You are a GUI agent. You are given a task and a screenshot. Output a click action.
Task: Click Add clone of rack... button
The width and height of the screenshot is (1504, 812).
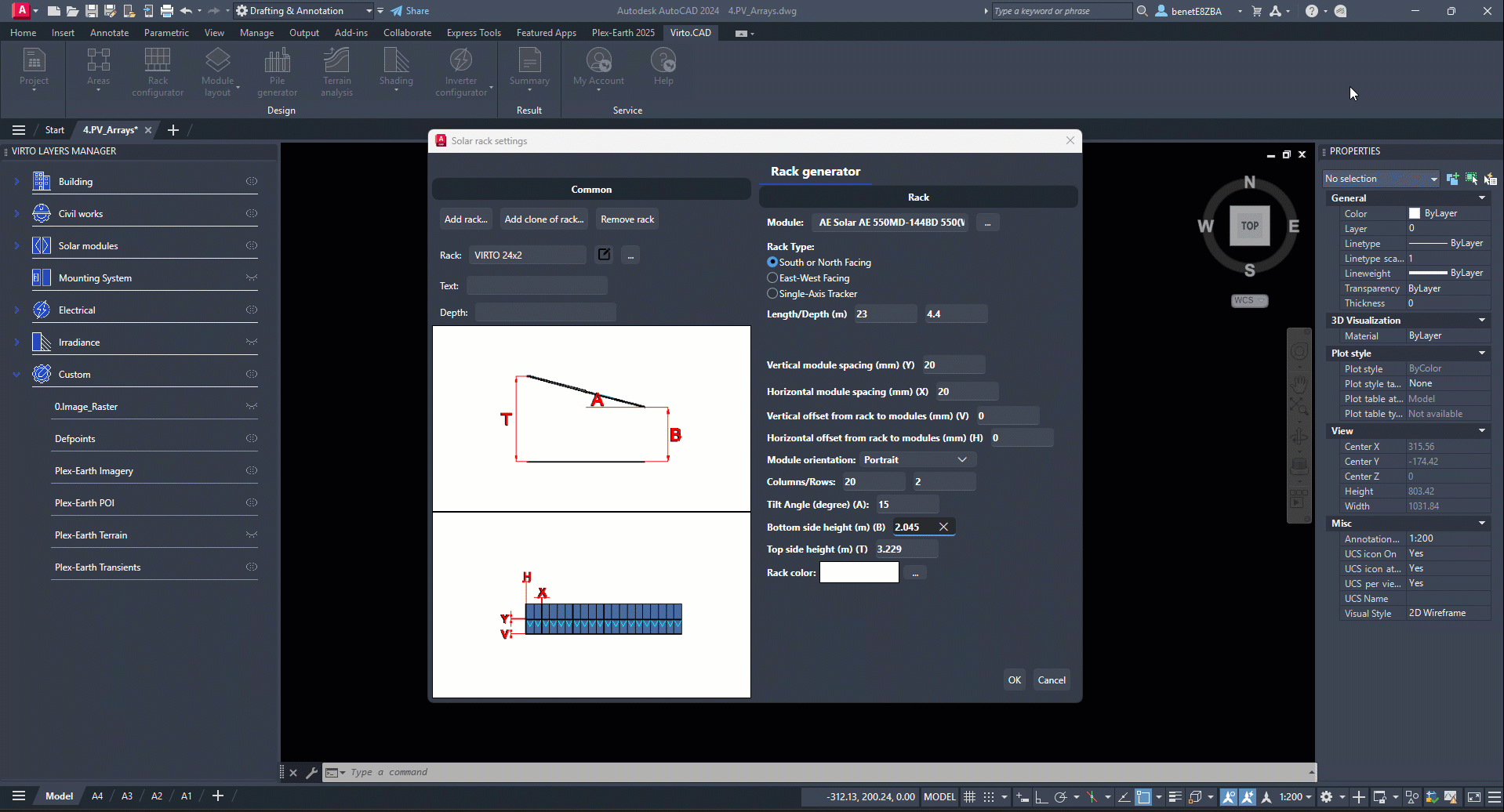543,219
